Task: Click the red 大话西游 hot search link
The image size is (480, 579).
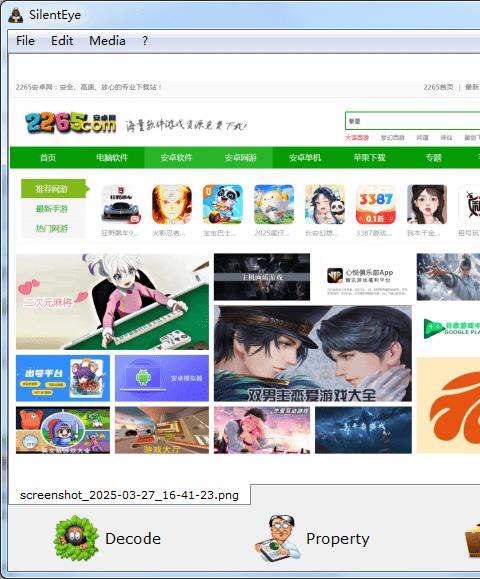Action: coord(357,138)
